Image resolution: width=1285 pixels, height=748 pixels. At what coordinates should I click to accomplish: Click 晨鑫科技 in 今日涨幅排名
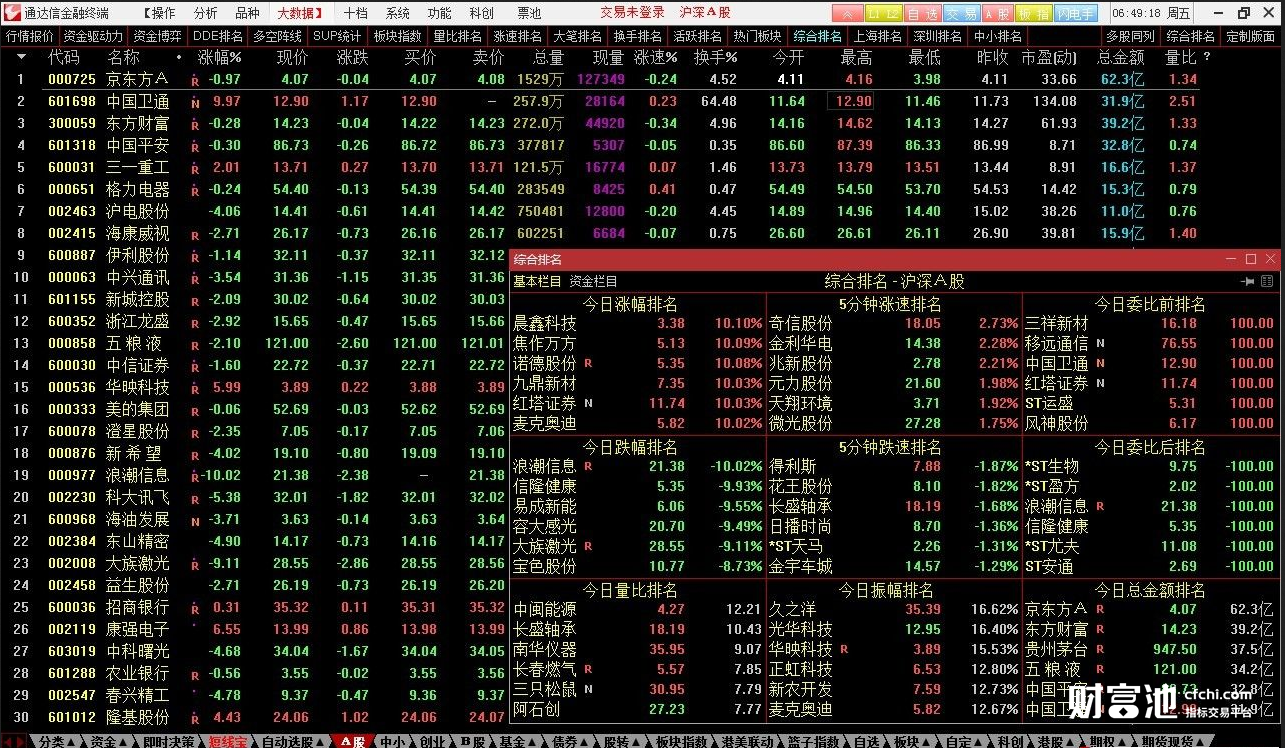point(545,324)
